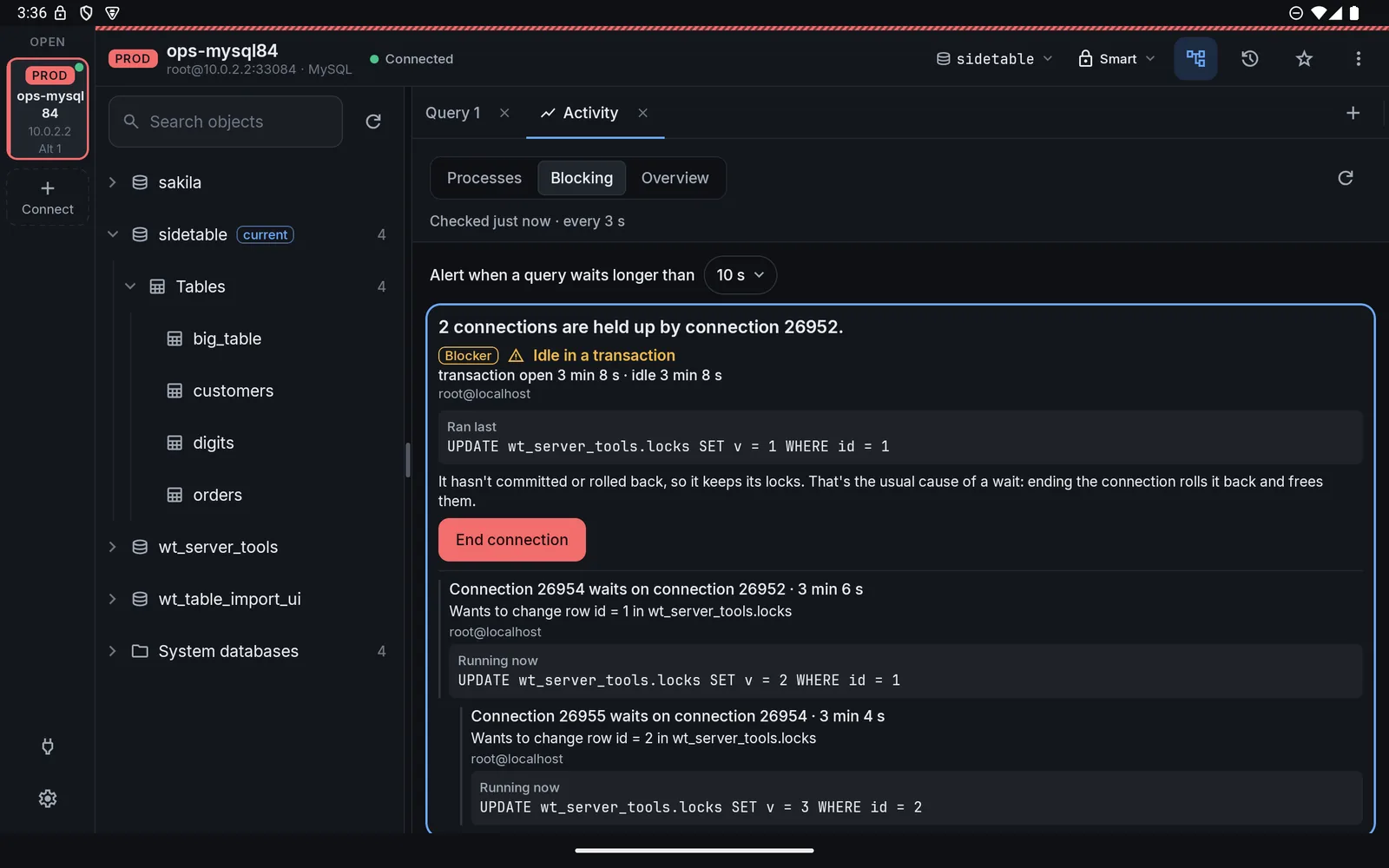Close the Activity tab
The width and height of the screenshot is (1389, 868).
pyautogui.click(x=642, y=113)
